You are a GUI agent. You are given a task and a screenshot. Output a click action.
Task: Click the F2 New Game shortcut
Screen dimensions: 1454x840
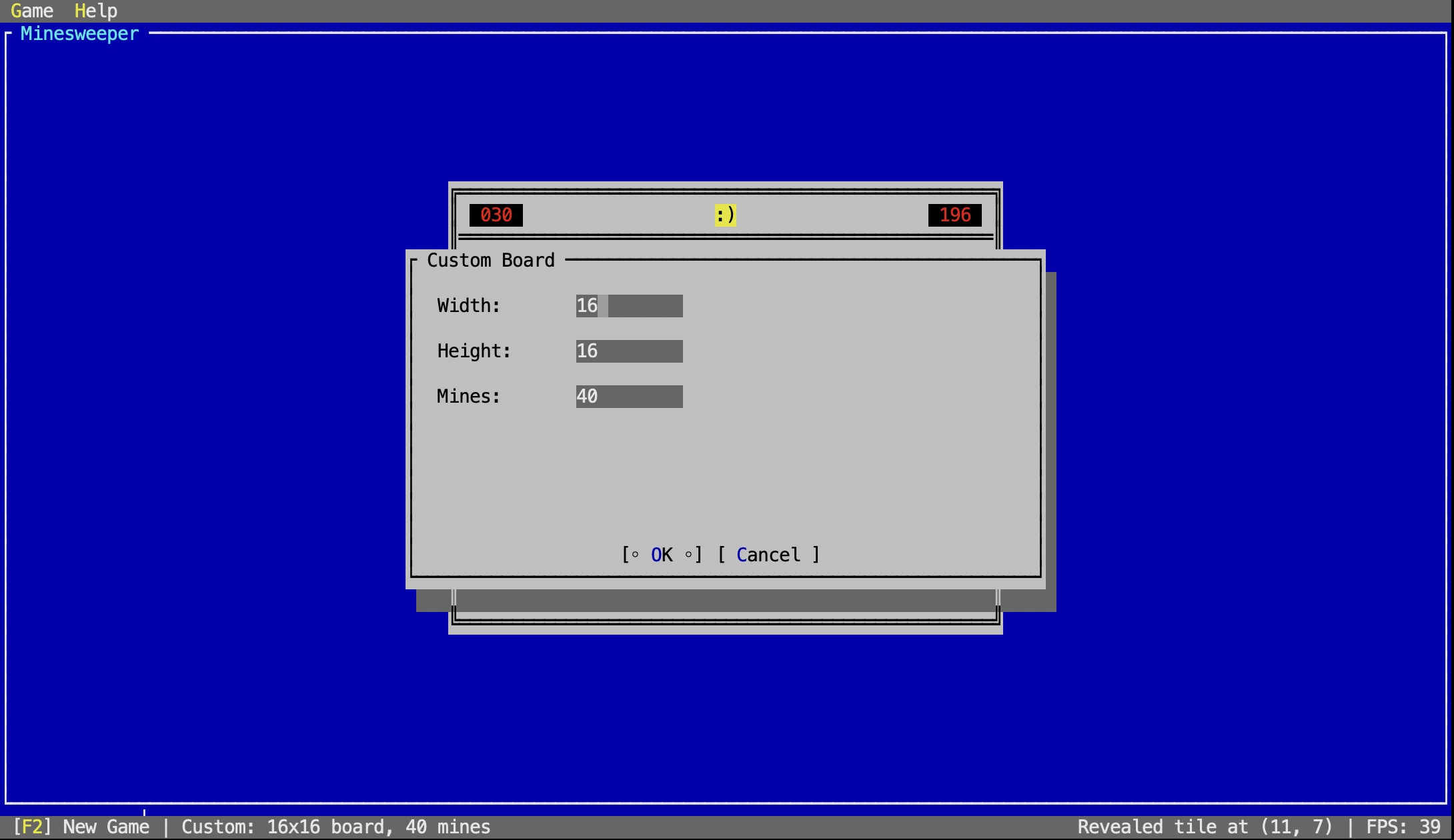(81, 827)
